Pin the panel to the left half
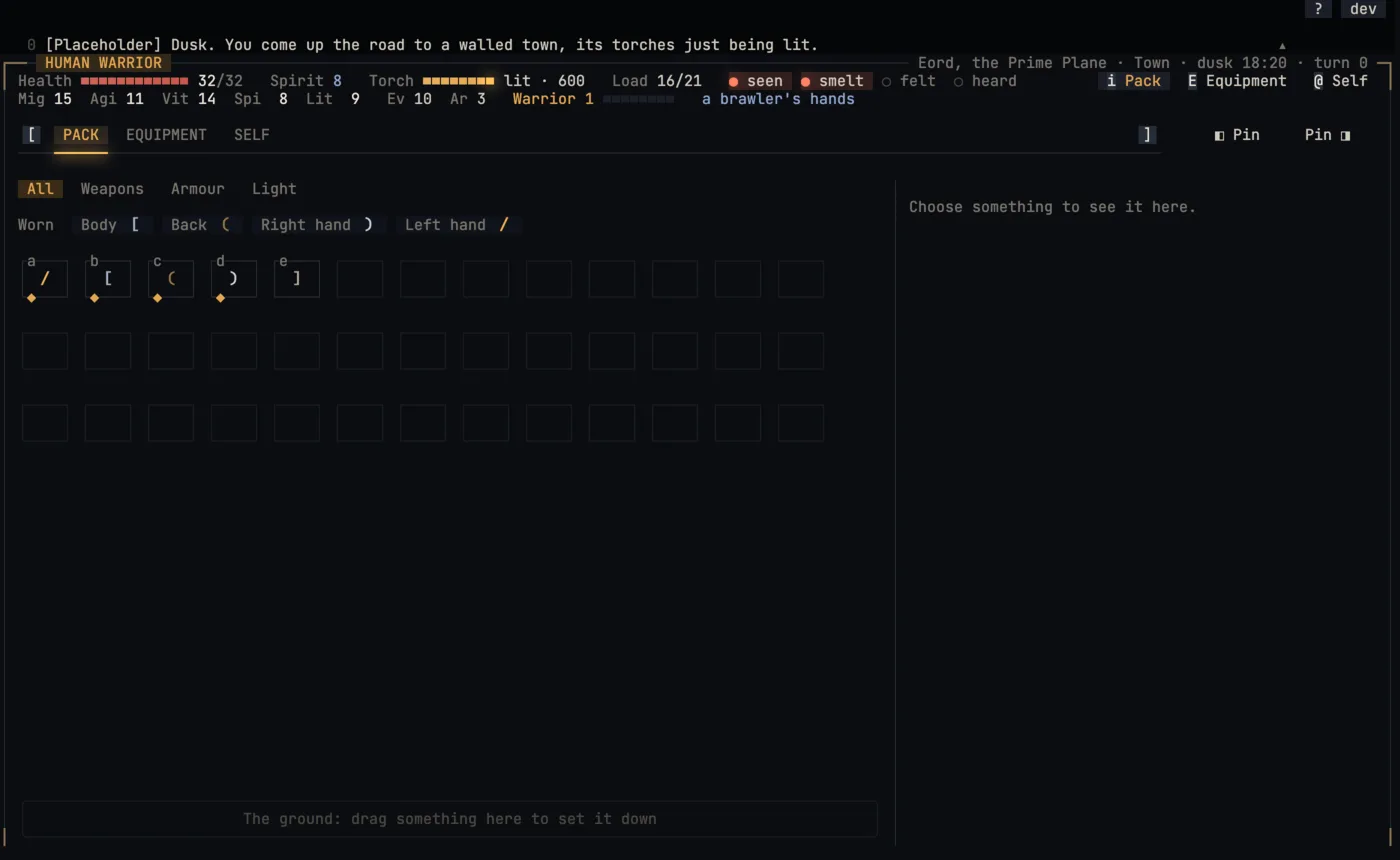The width and height of the screenshot is (1400, 860). (x=1237, y=135)
